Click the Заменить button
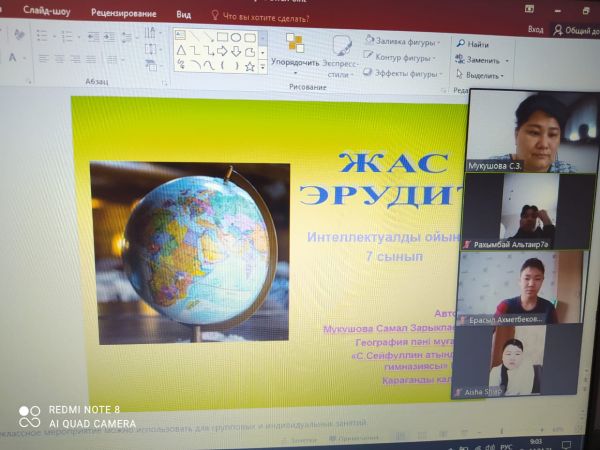This screenshot has height=450, width=600. [480, 60]
